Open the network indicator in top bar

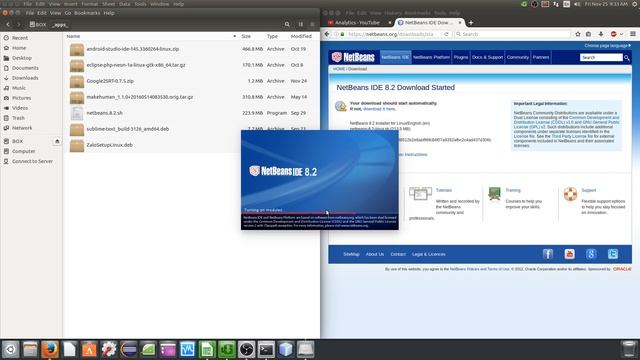pos(556,4)
